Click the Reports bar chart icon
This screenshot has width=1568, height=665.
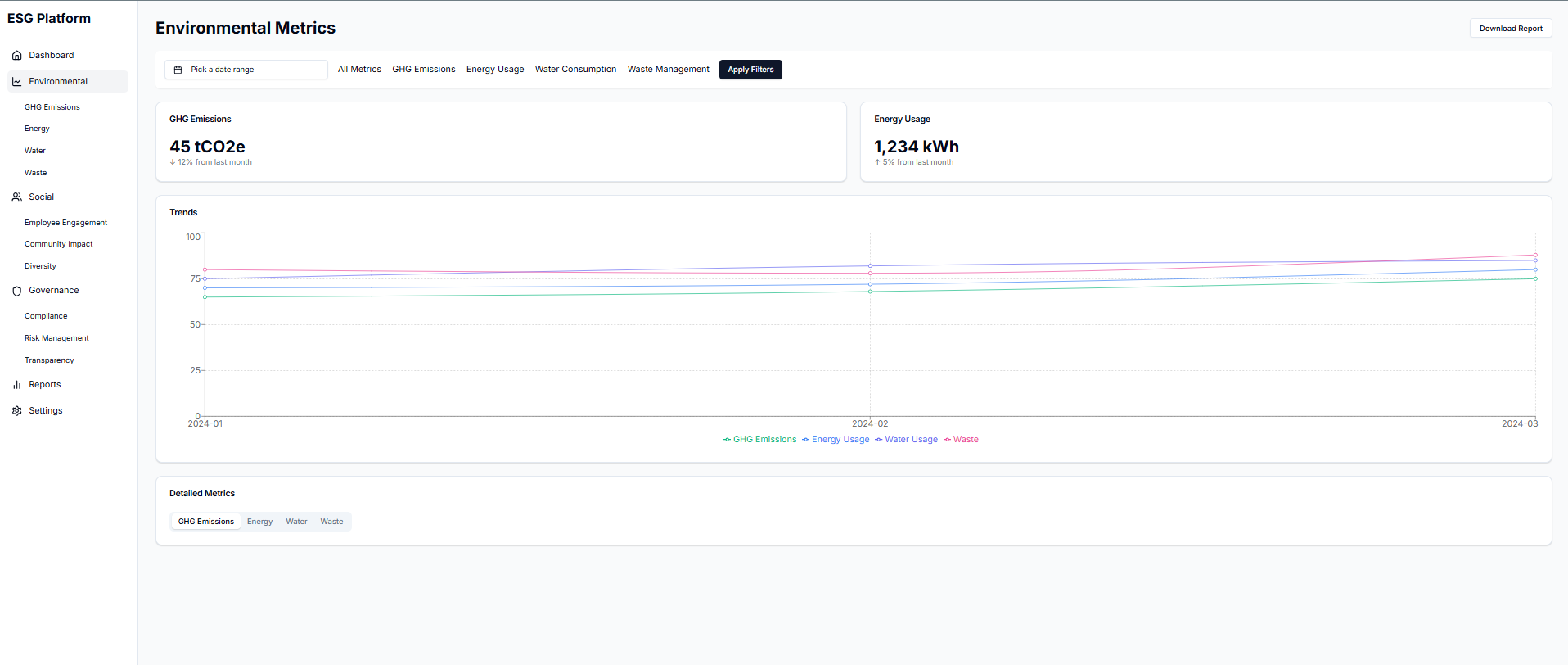pyautogui.click(x=17, y=385)
